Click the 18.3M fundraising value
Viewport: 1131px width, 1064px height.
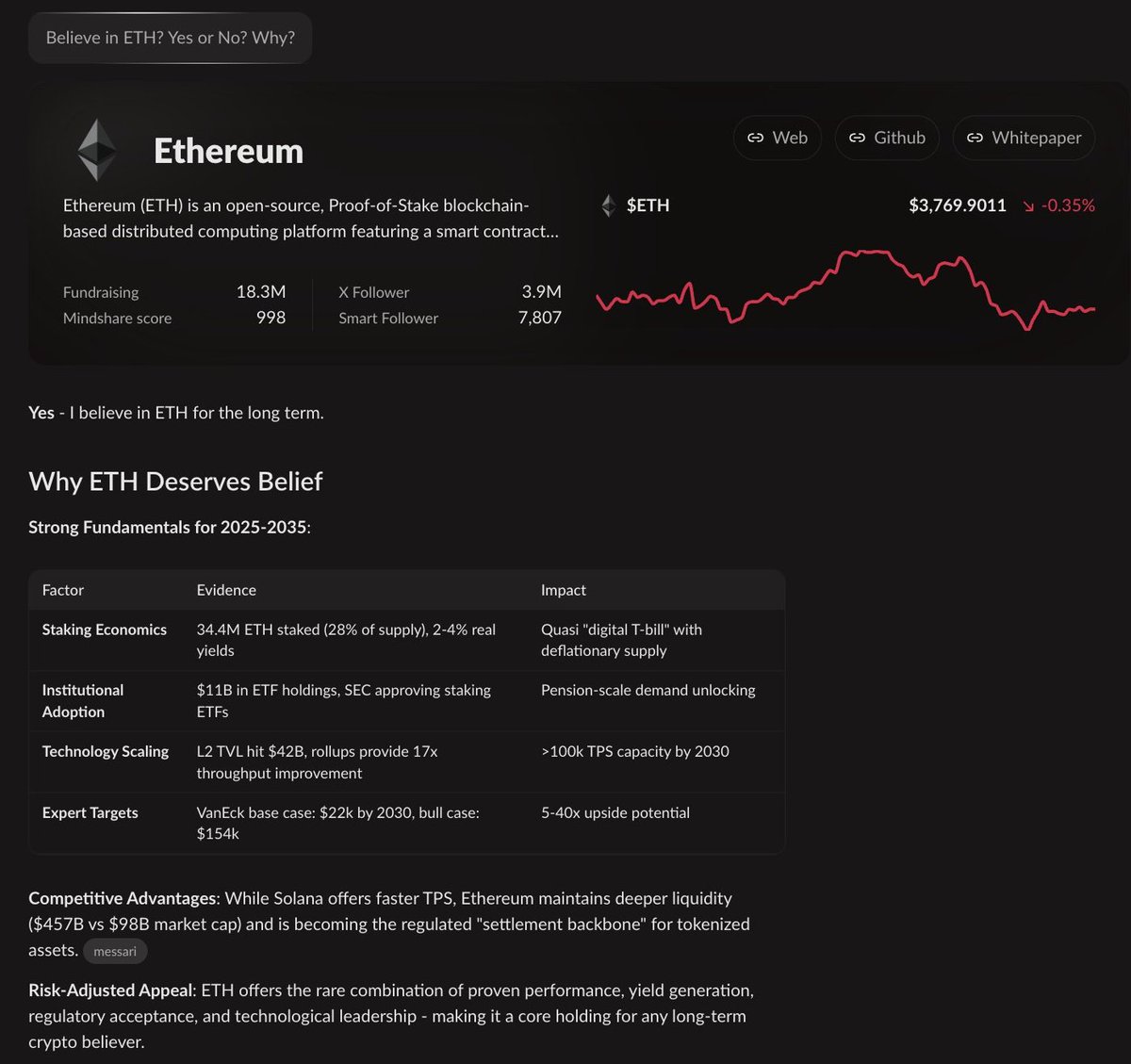coord(261,292)
